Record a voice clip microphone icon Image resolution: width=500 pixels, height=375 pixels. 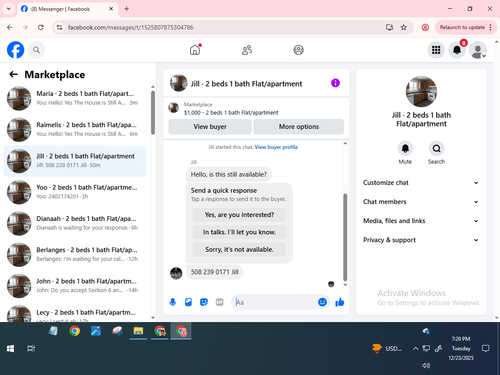(173, 302)
